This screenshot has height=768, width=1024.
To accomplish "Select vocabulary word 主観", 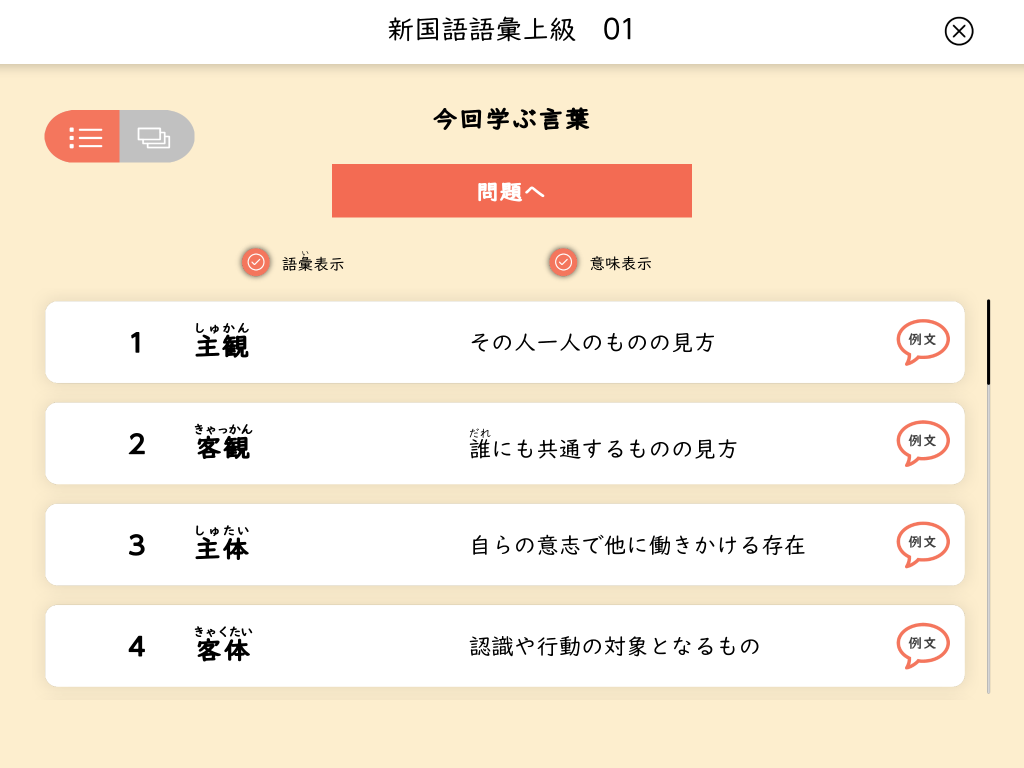I will tap(222, 345).
